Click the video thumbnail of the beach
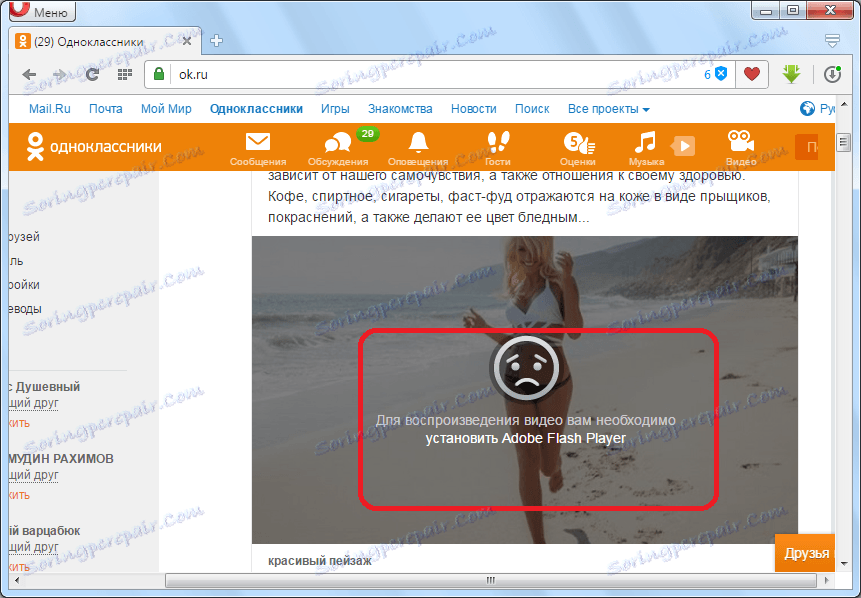Viewport: 861px width, 598px height. tap(525, 390)
